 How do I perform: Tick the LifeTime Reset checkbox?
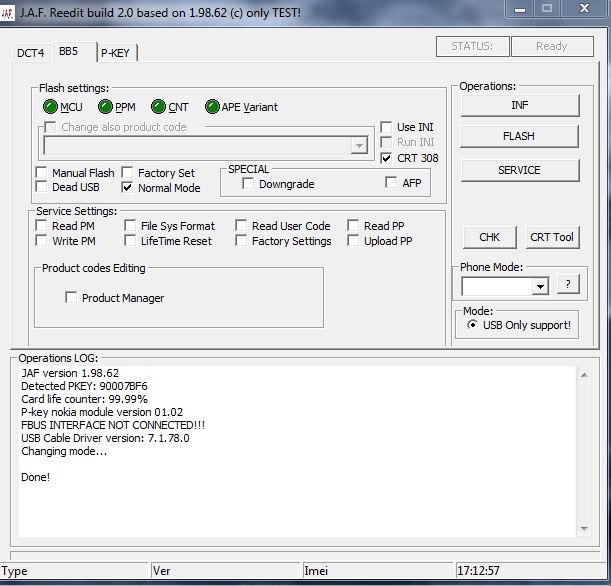coord(130,240)
